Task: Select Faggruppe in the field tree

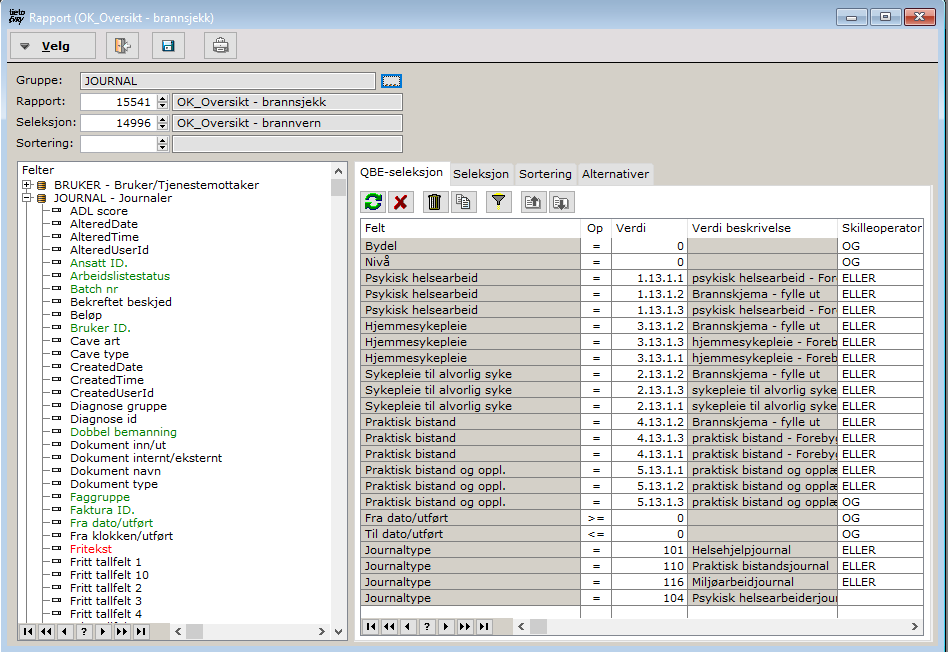Action: click(100, 497)
